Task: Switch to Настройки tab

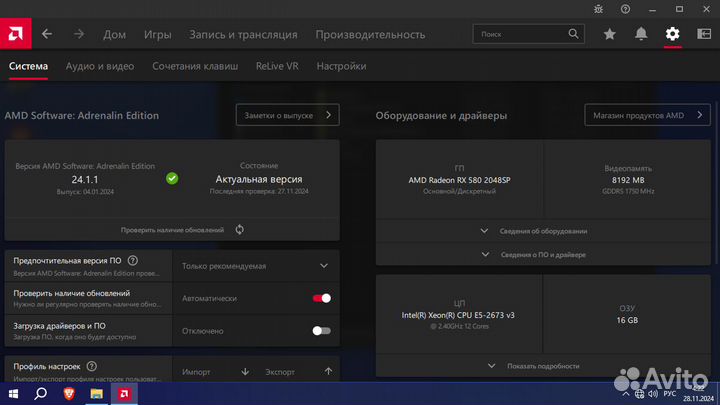Action: click(x=341, y=66)
